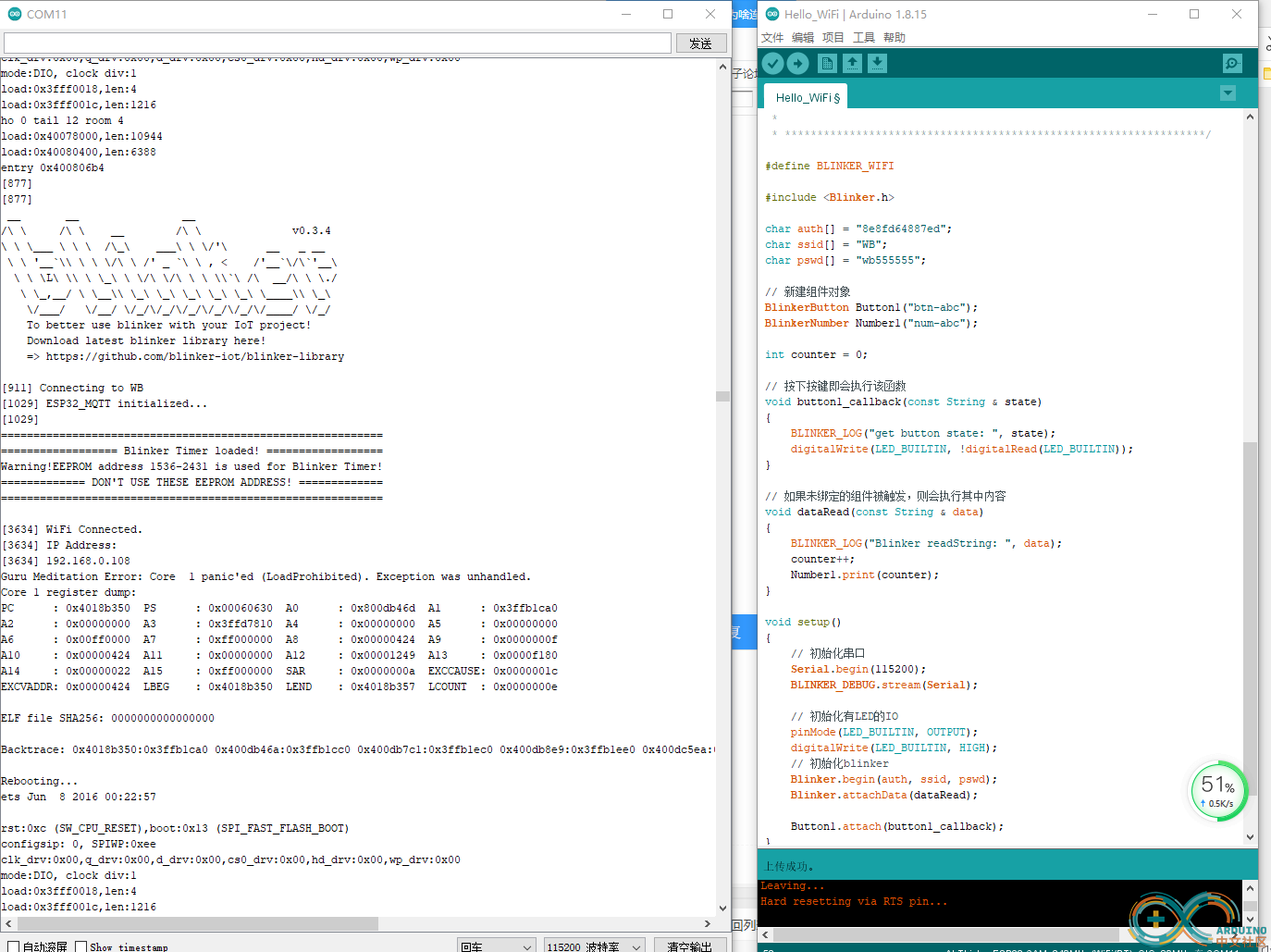Open the 项目 menu in Arduino IDE
Screen dimensions: 1271x952
pos(833,38)
